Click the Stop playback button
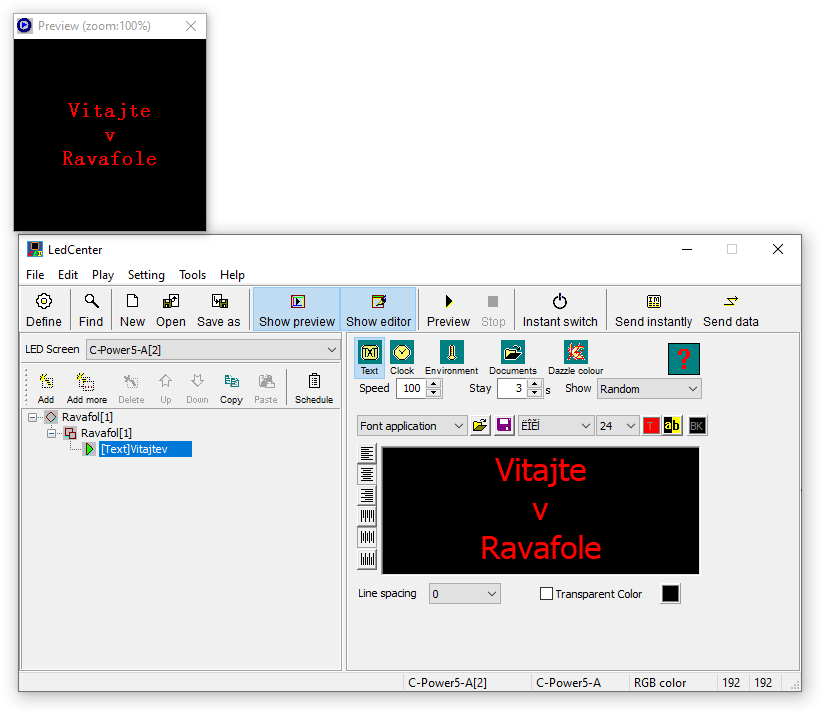823x714 pixels. coord(493,310)
